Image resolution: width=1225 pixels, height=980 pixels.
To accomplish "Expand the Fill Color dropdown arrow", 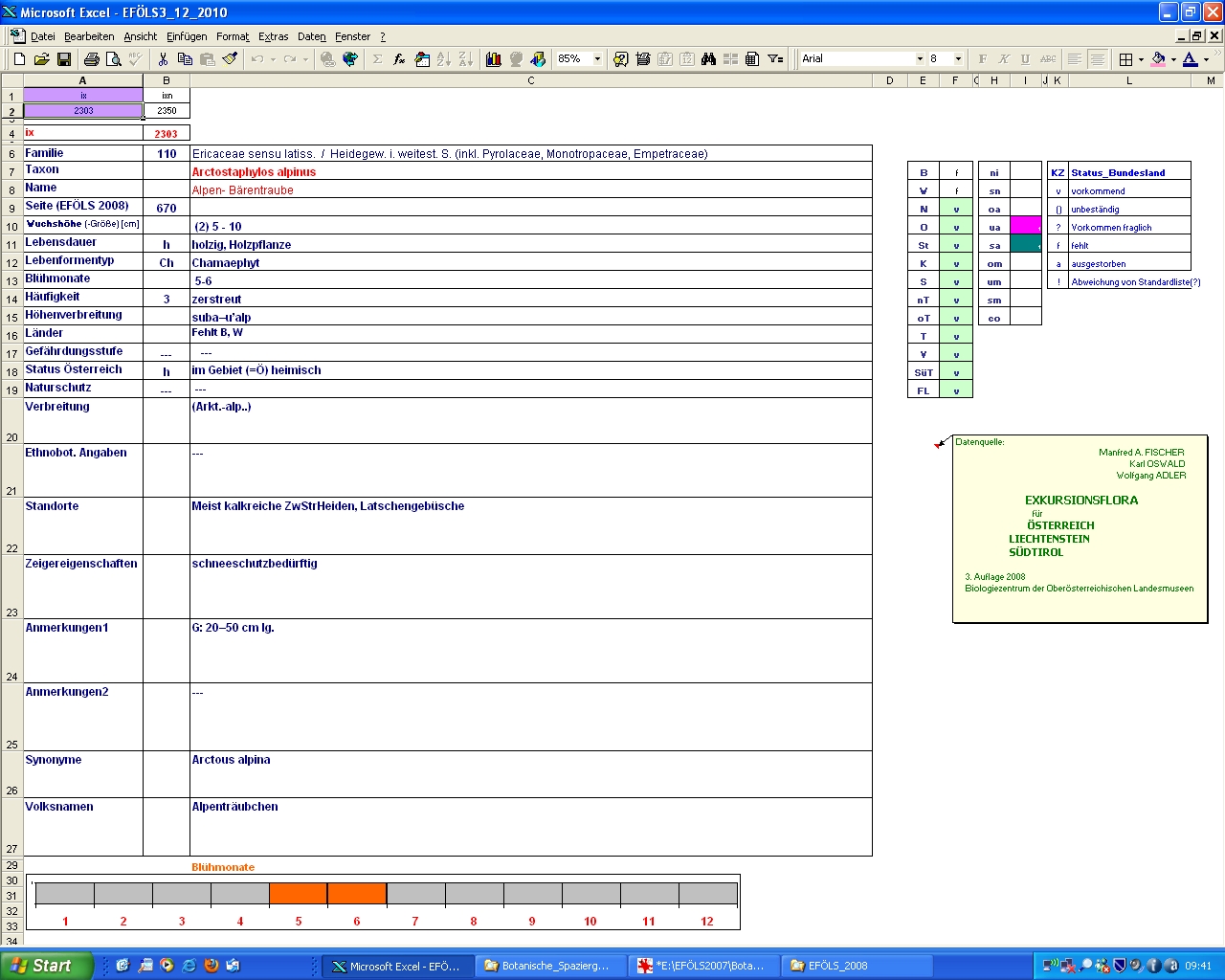I will click(x=1173, y=59).
